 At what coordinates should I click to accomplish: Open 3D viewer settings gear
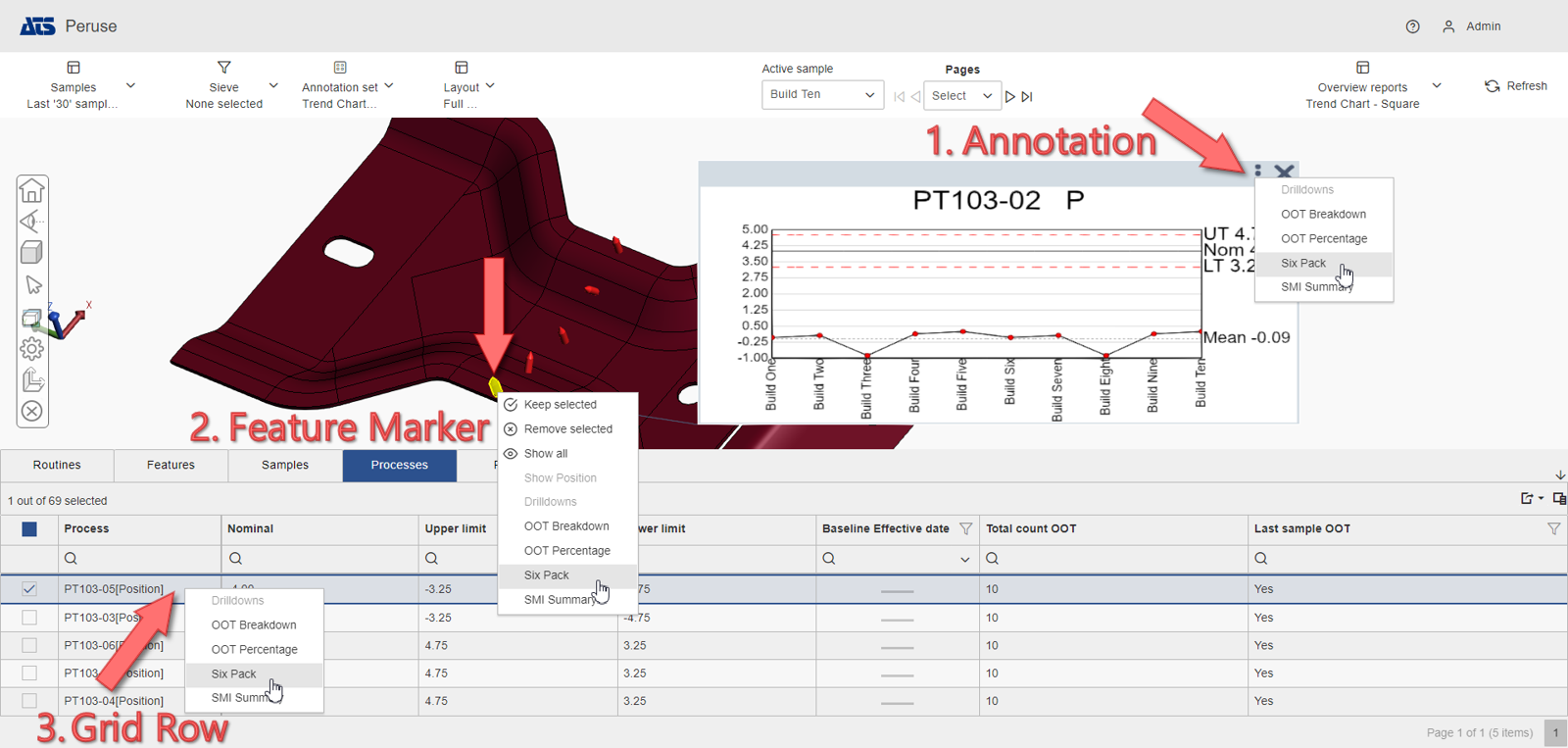tap(32, 348)
